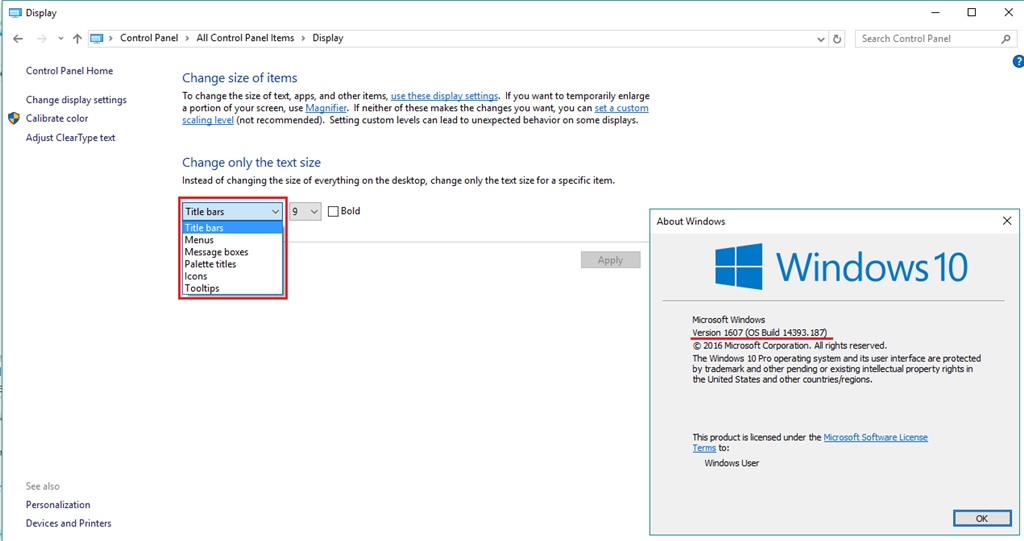Open Control Panel Home
This screenshot has width=1024, height=541.
pos(69,71)
